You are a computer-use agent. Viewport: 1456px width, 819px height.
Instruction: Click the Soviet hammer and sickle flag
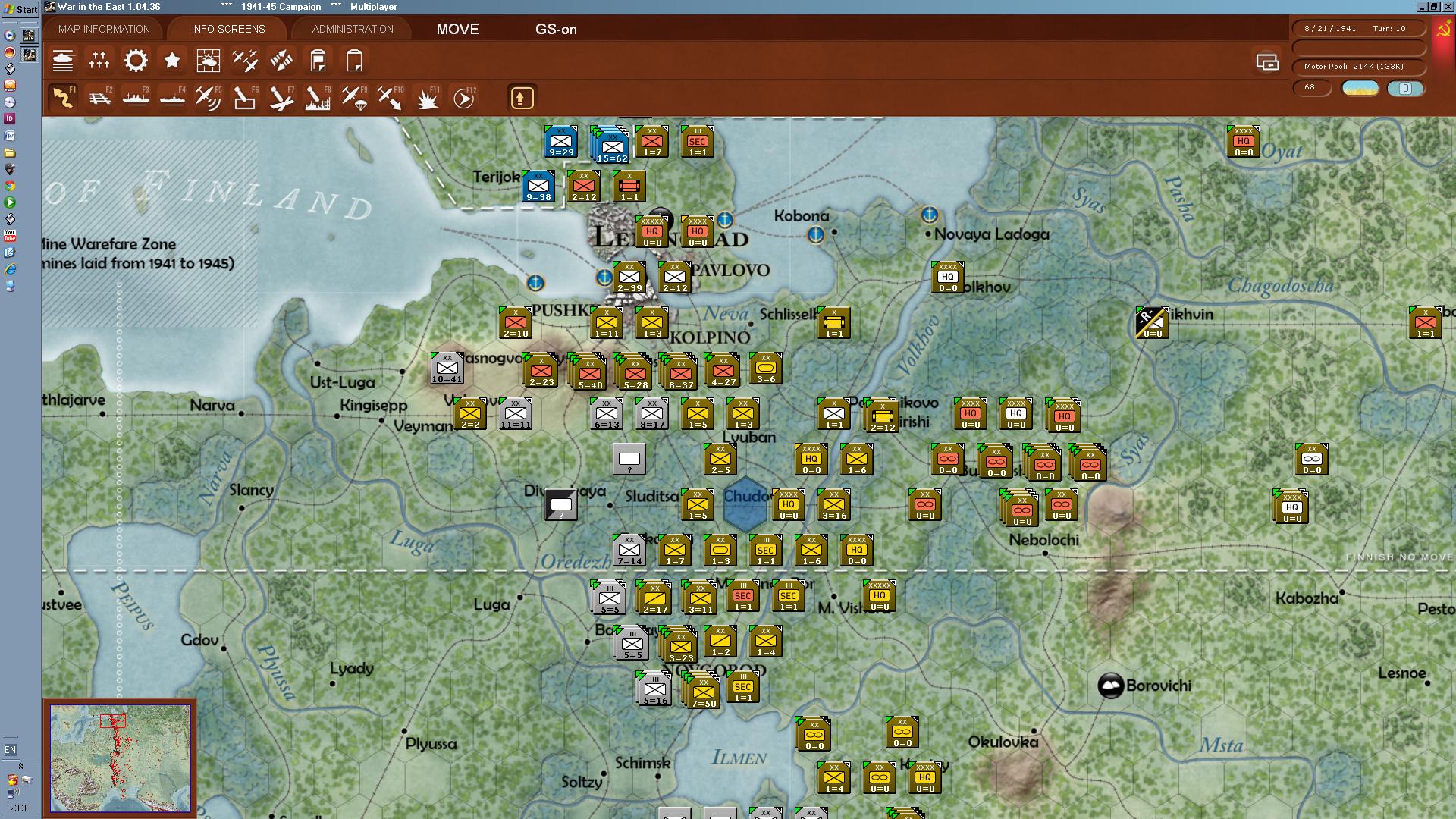(1443, 30)
